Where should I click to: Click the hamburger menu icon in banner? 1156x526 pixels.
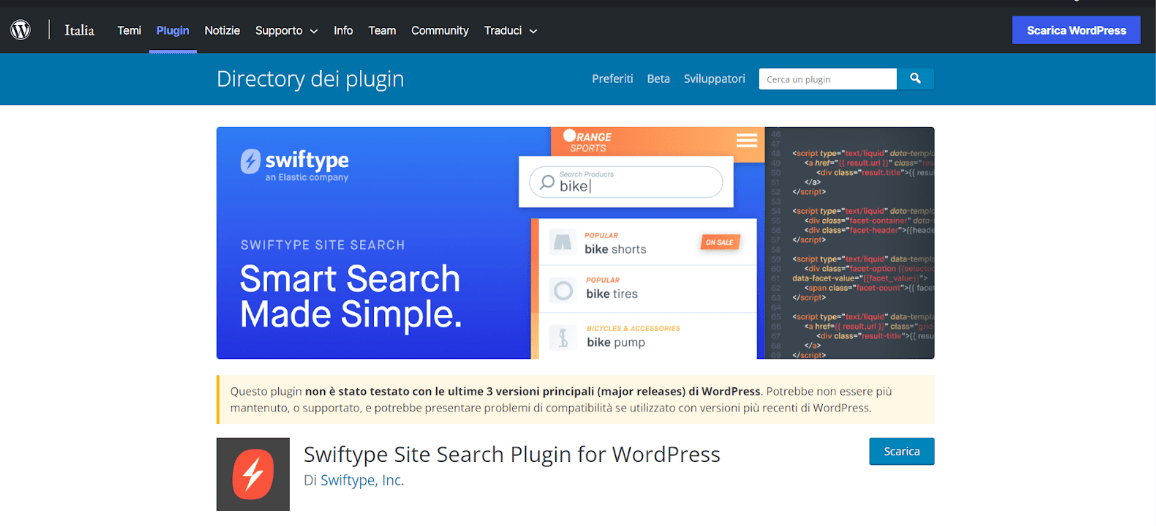tap(746, 140)
